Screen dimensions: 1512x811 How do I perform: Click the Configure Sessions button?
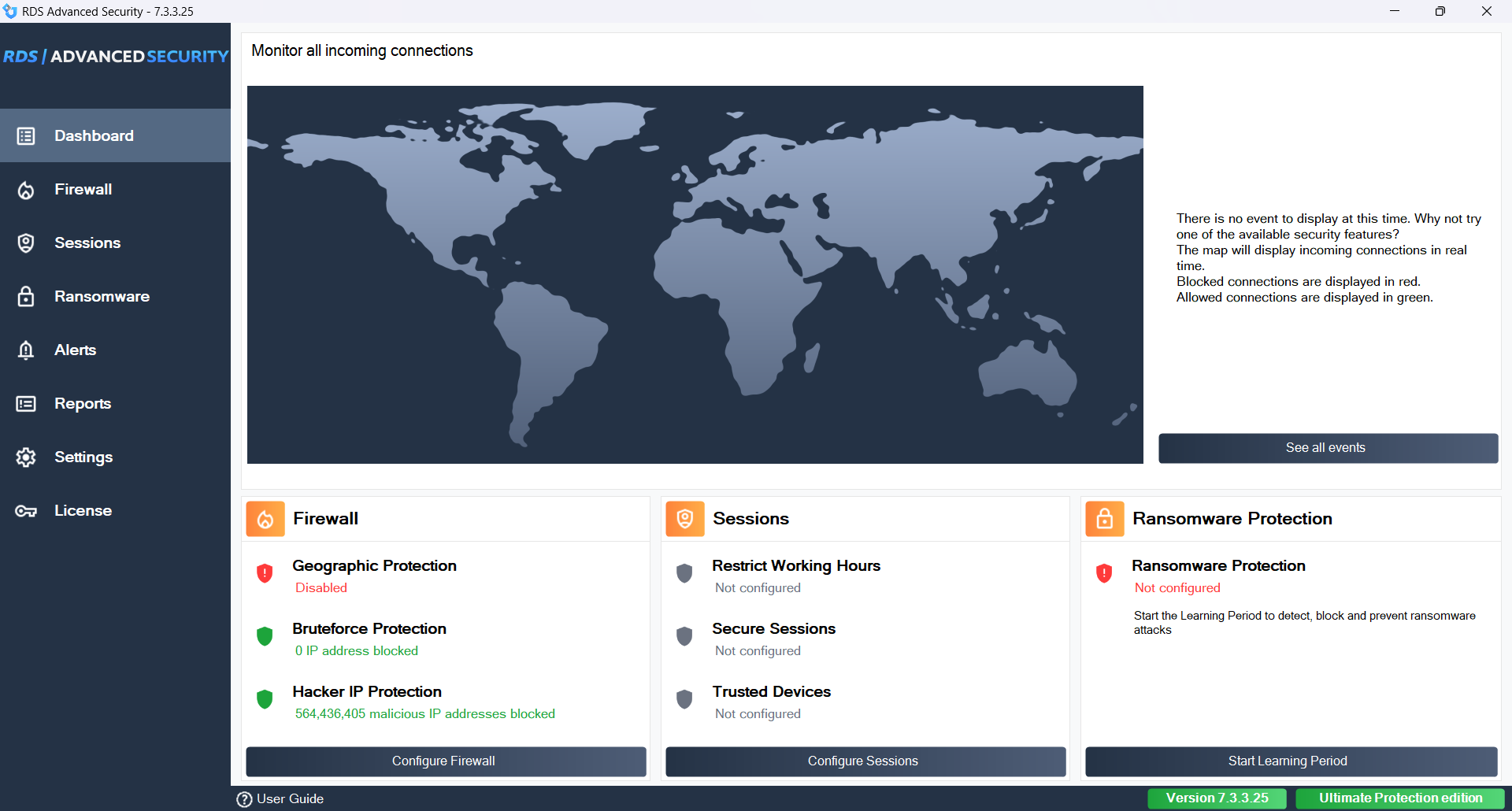click(x=865, y=761)
